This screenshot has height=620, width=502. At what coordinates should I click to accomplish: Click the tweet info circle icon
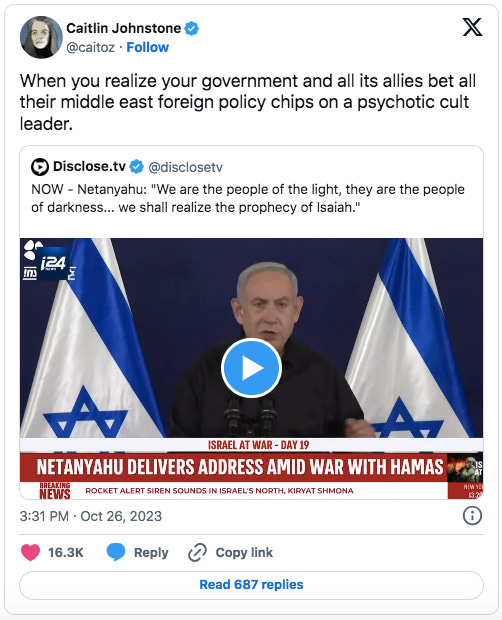[x=472, y=516]
